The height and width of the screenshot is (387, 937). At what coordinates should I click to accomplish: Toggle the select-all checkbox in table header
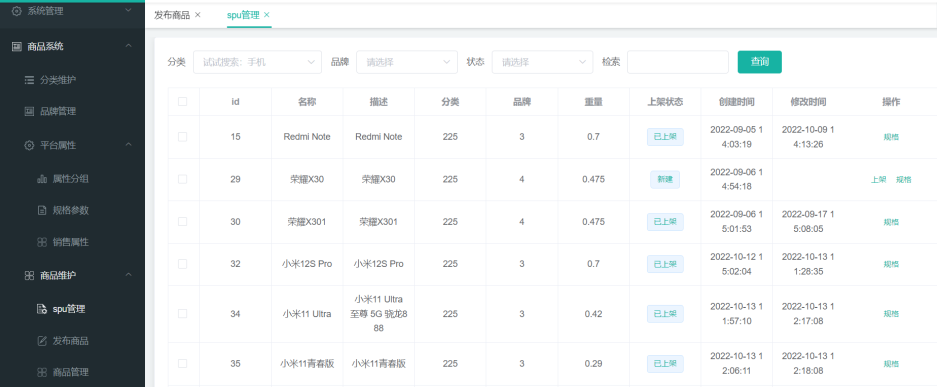(x=182, y=102)
